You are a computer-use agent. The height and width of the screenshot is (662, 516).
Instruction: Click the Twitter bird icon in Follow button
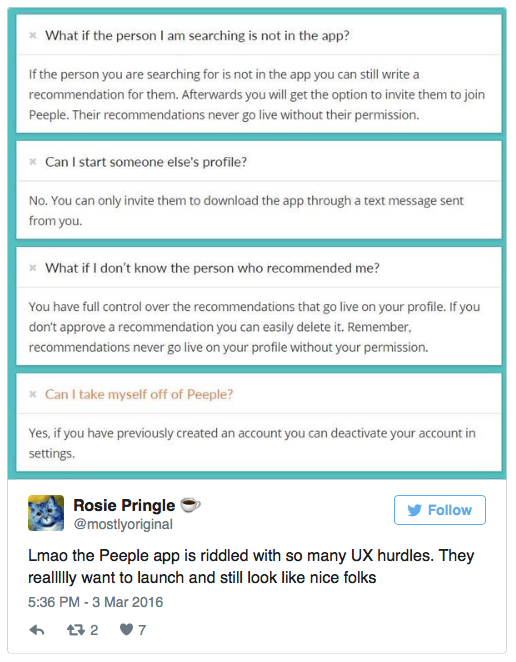pyautogui.click(x=415, y=510)
